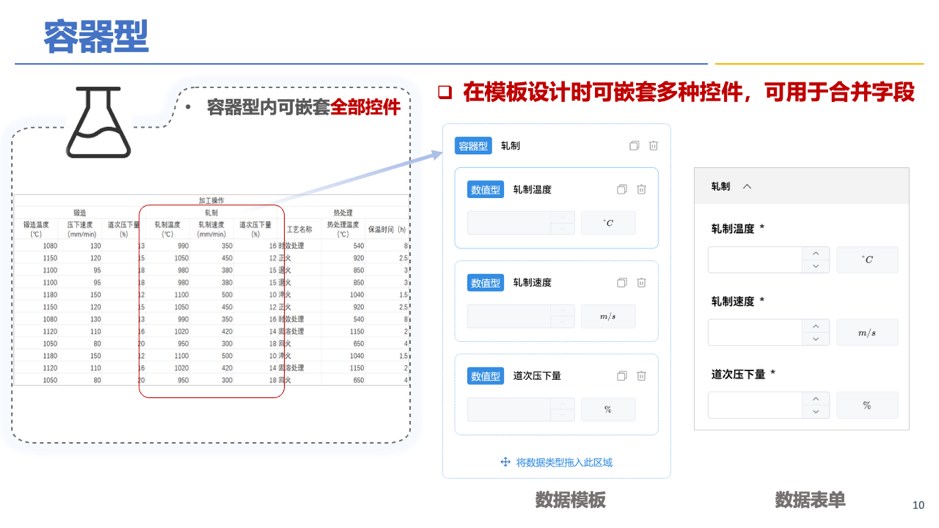The image size is (939, 528).
Task: Decrease 轧制速度 value with down arrow in form
Action: pos(816,339)
